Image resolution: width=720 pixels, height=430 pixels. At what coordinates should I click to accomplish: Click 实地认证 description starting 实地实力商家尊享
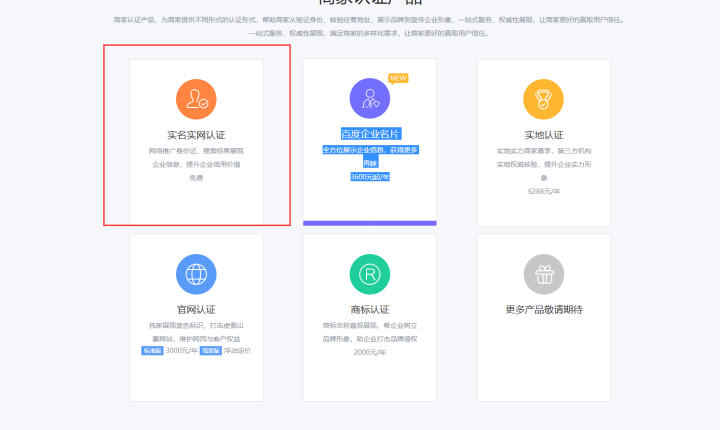coord(544,164)
